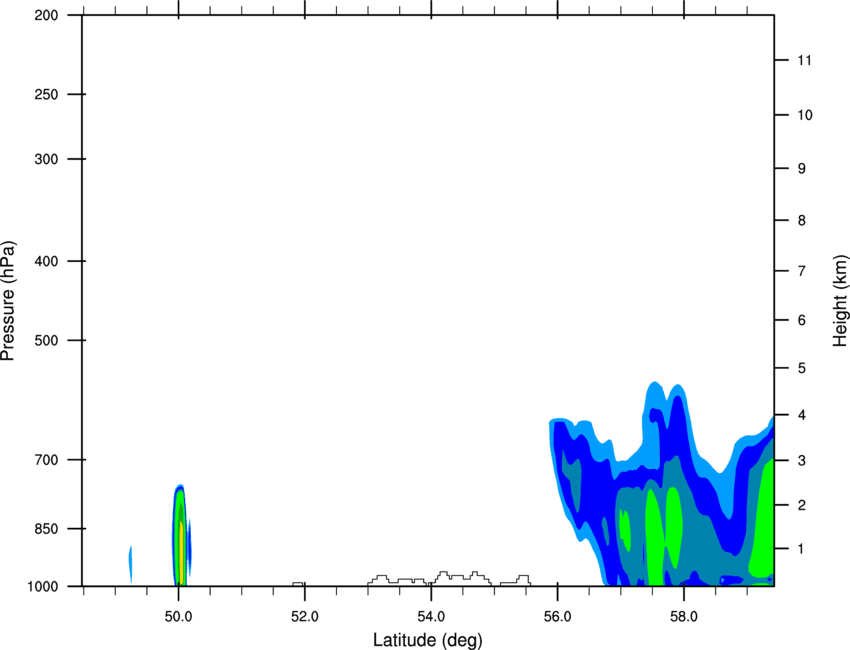
Task: Click the Height (km) axis title
Action: [x=840, y=300]
